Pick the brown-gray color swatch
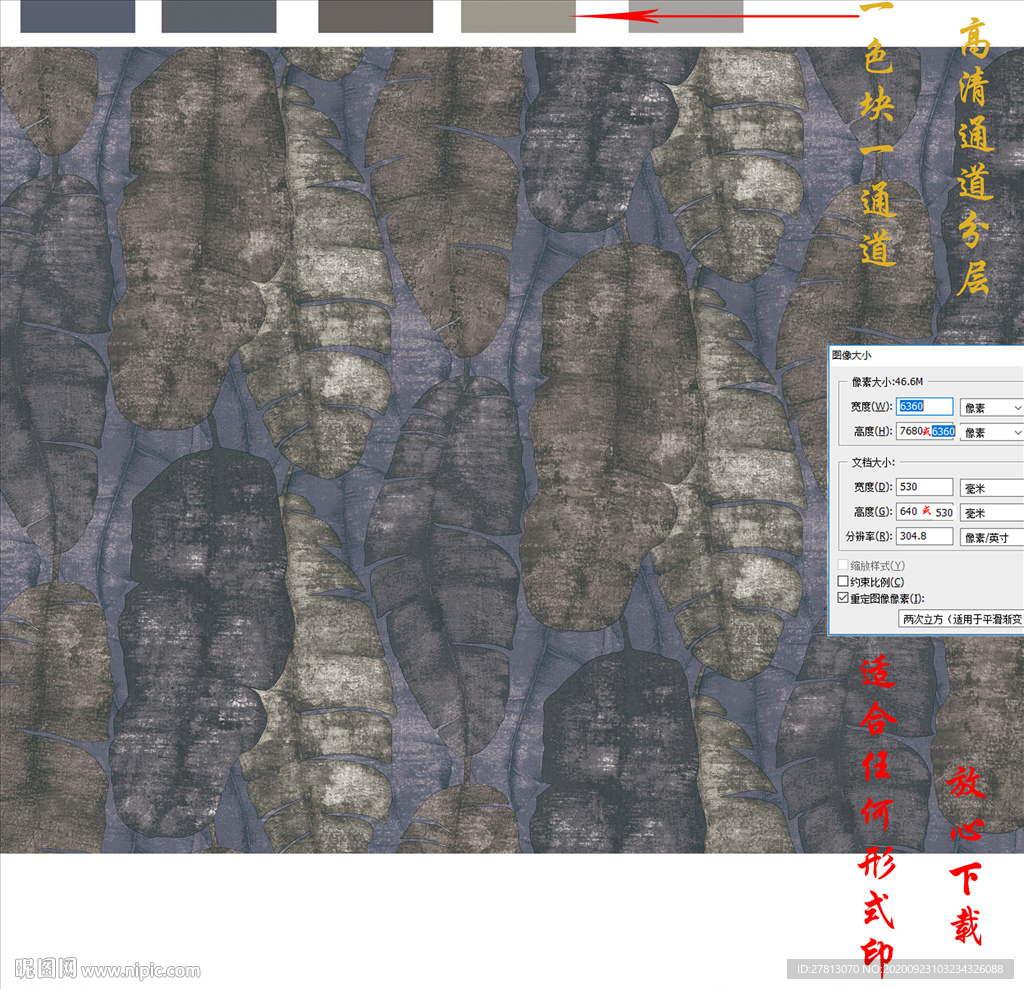 tap(376, 16)
